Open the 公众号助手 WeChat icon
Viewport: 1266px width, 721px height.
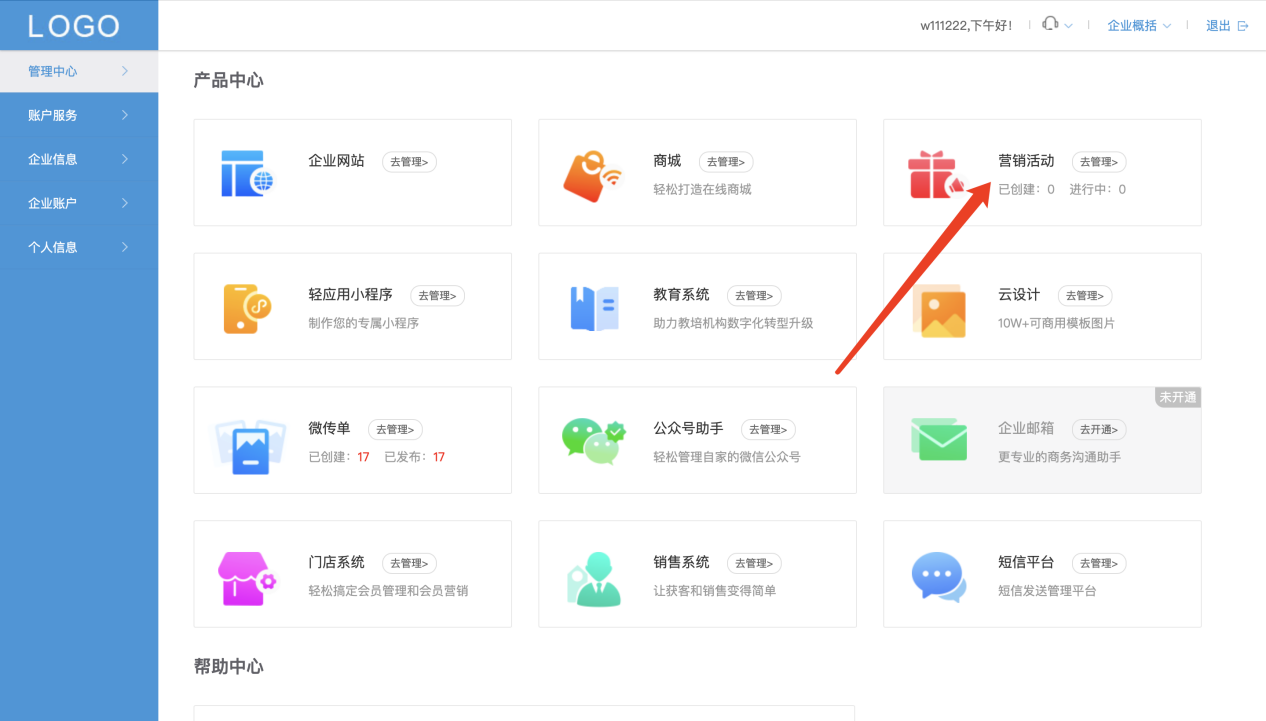click(x=594, y=440)
